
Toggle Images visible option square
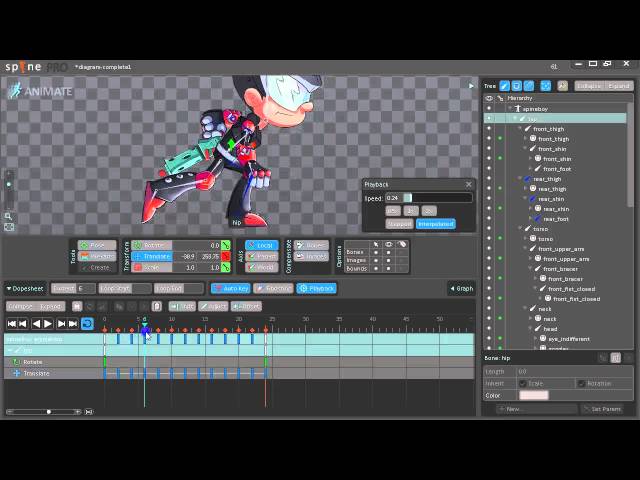pyautogui.click(x=389, y=260)
